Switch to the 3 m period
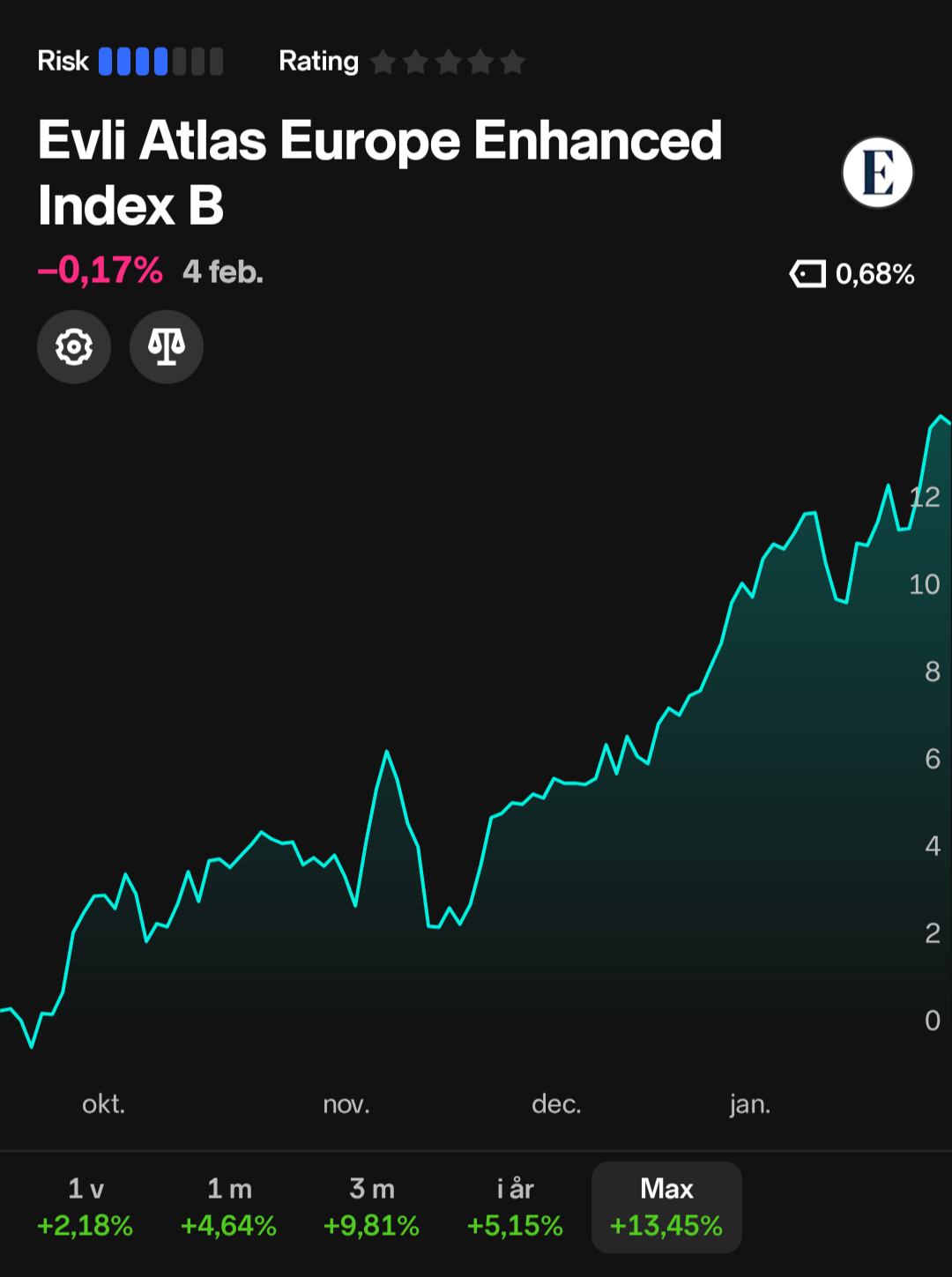Viewport: 952px width, 1277px height. pos(371,1207)
